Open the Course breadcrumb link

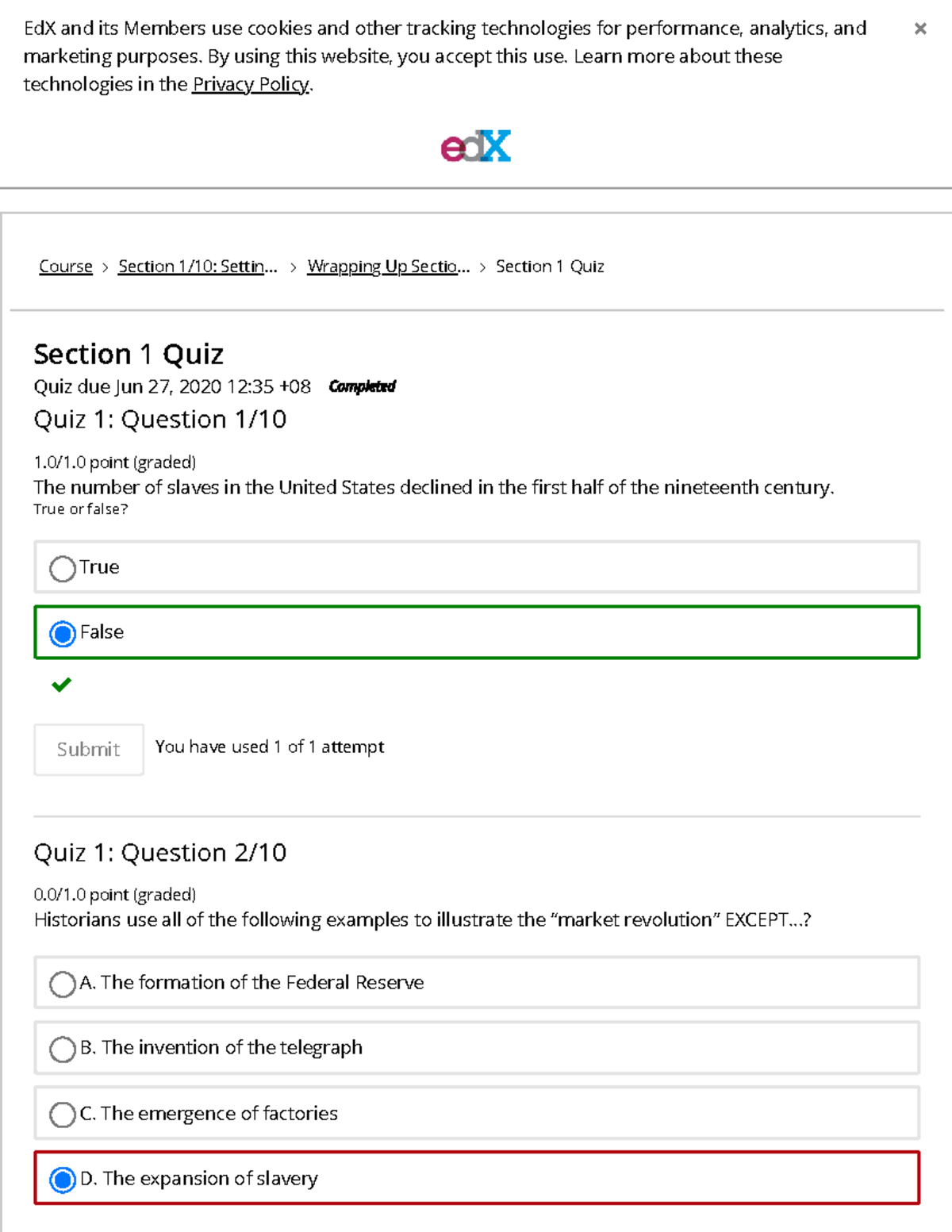(x=65, y=267)
